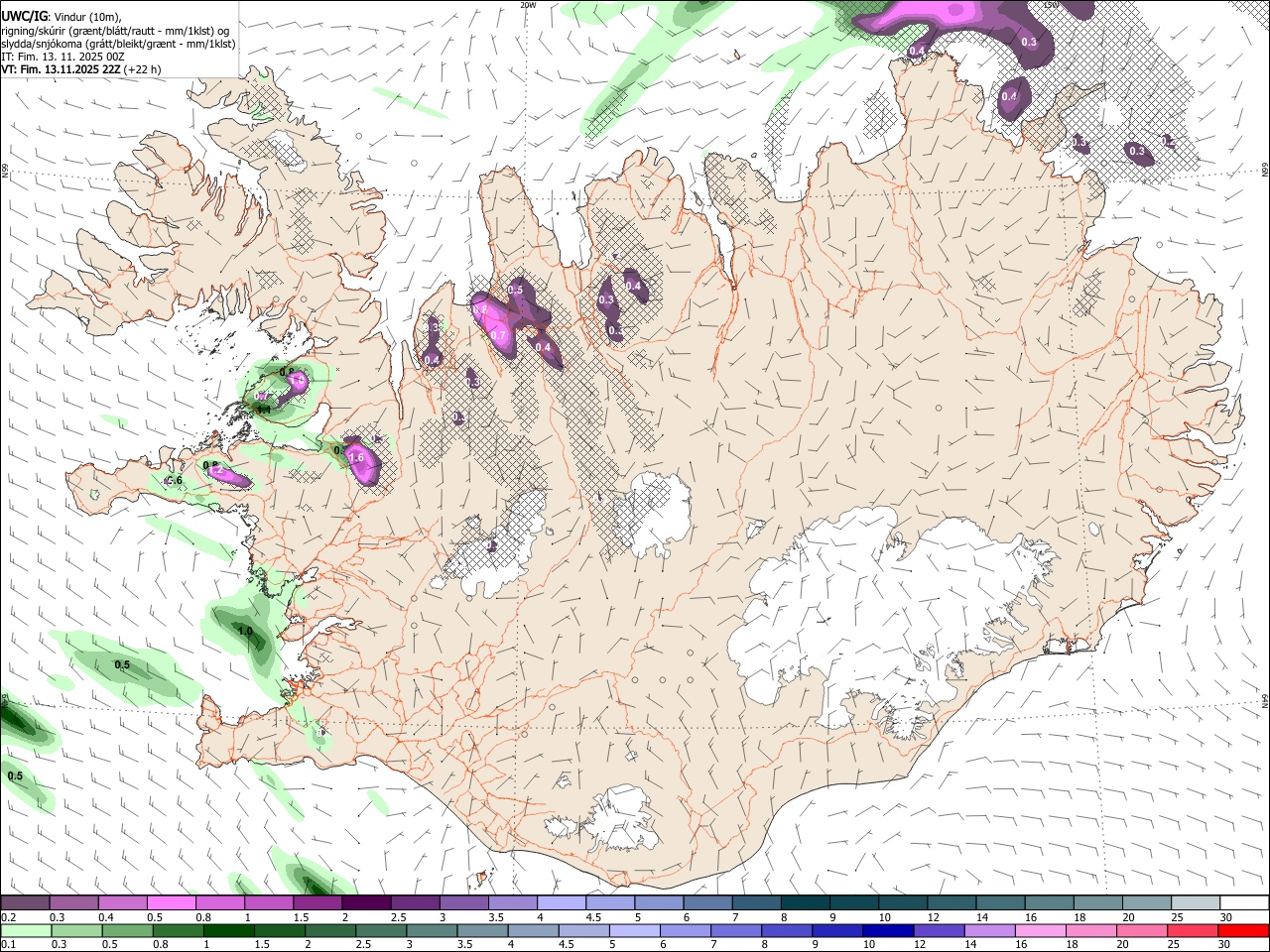Click the bright pink 0.5 swatch on purple scale

click(171, 903)
